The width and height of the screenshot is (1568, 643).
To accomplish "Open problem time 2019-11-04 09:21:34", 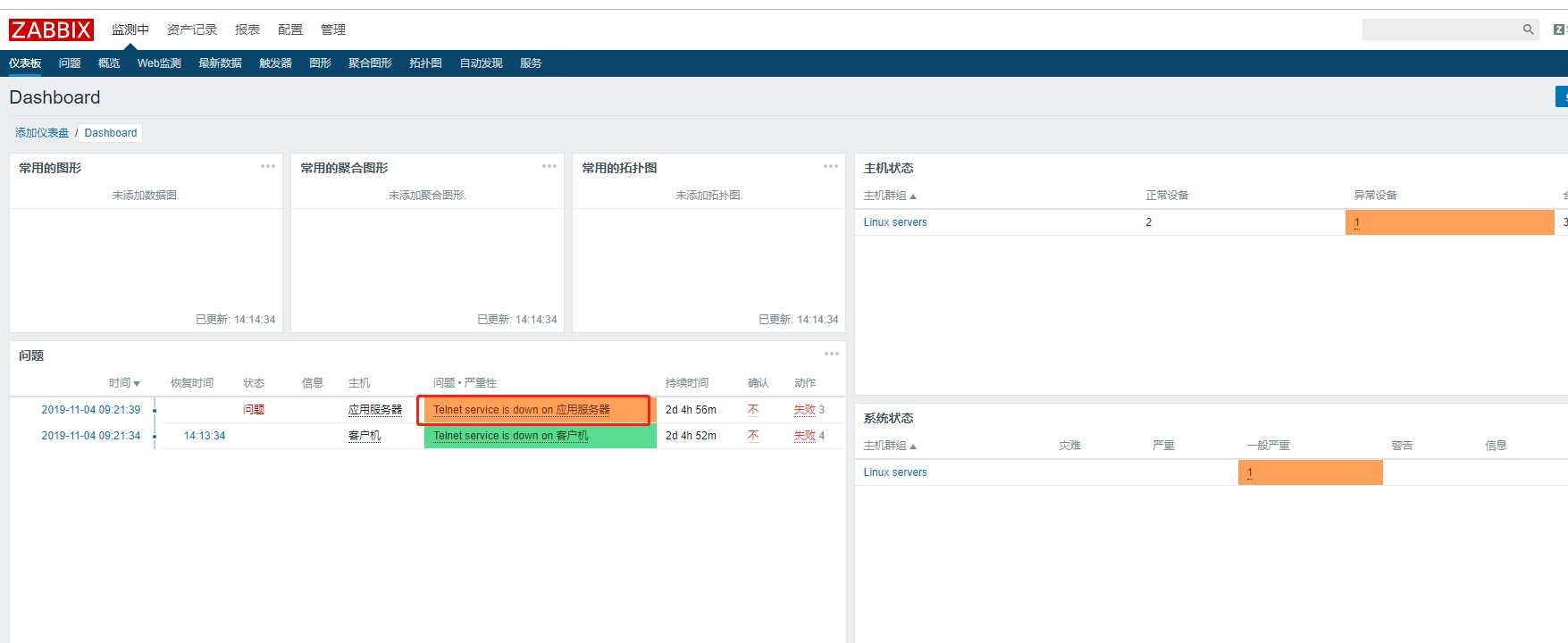I will point(91,436).
